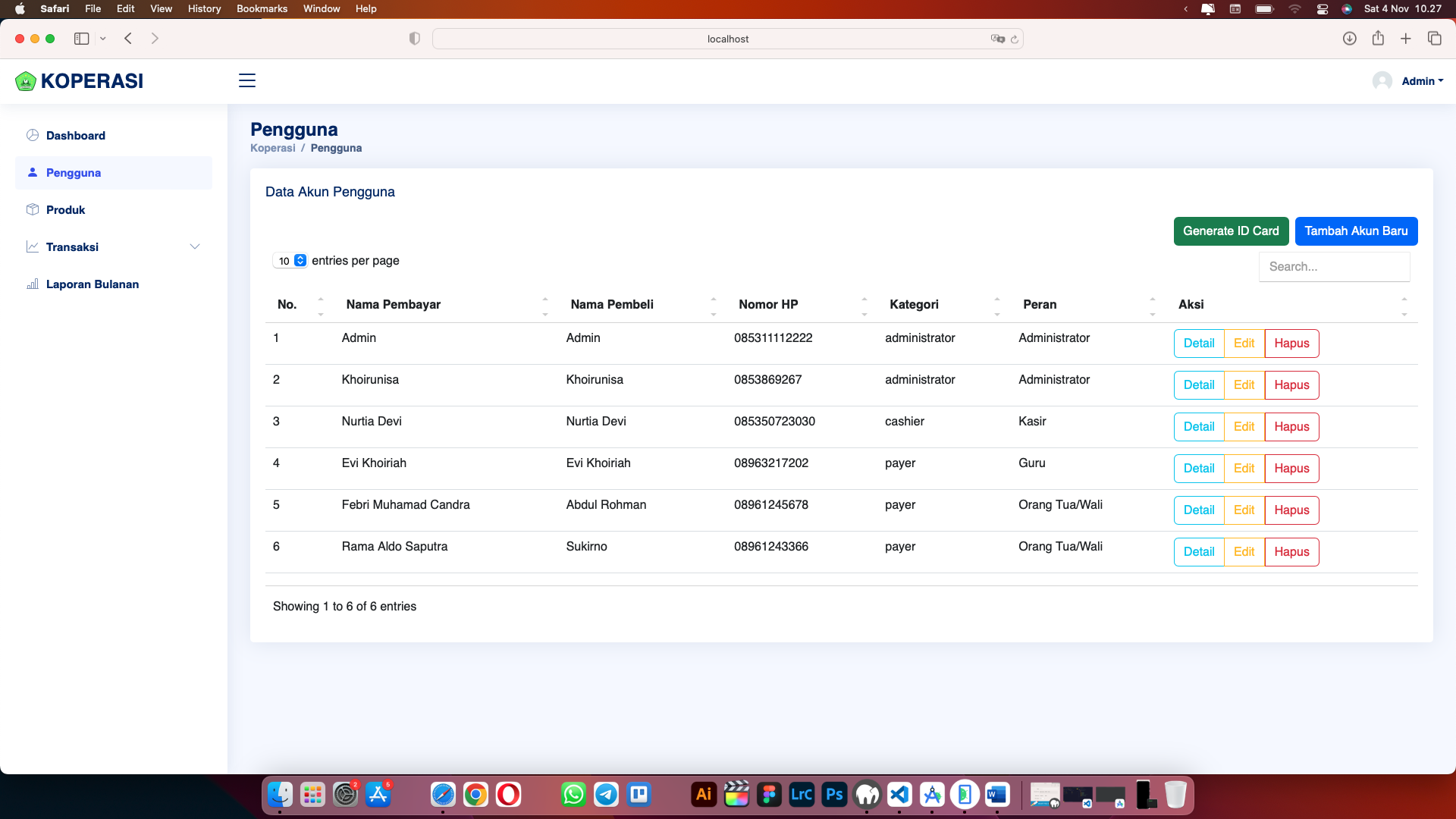Click the hamburger sidebar toggle icon
Screen dimensions: 1456x819
(x=247, y=80)
